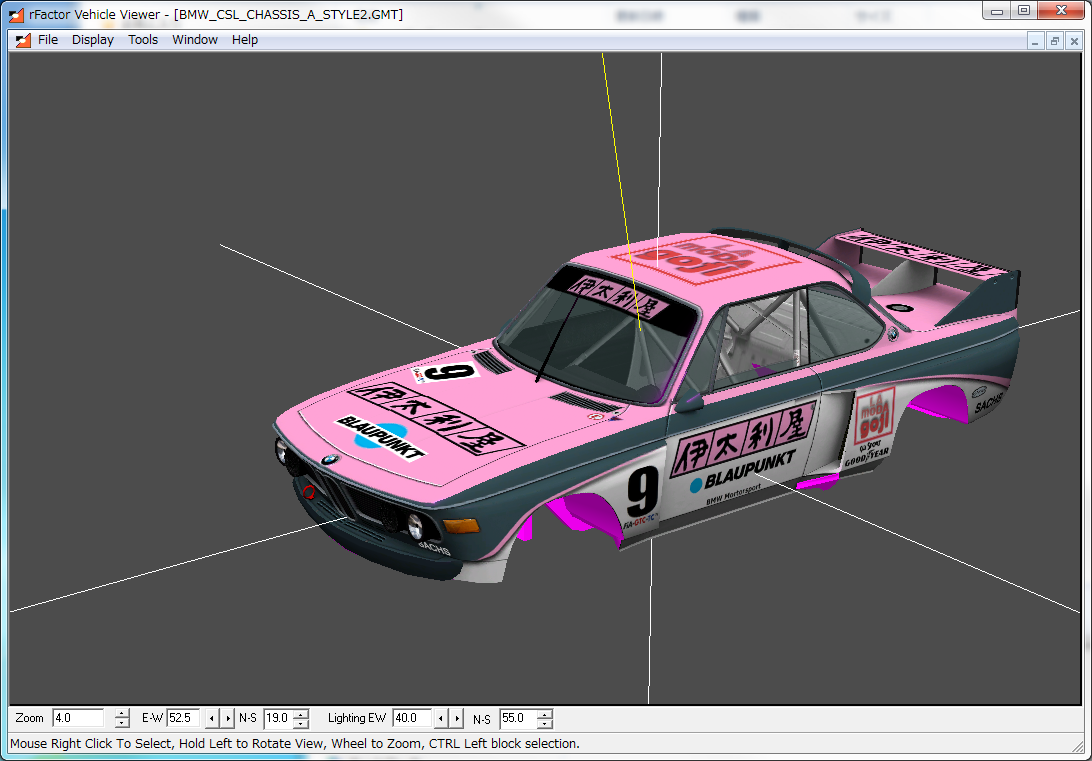Open the Tools menu
1092x761 pixels.
pyautogui.click(x=143, y=40)
